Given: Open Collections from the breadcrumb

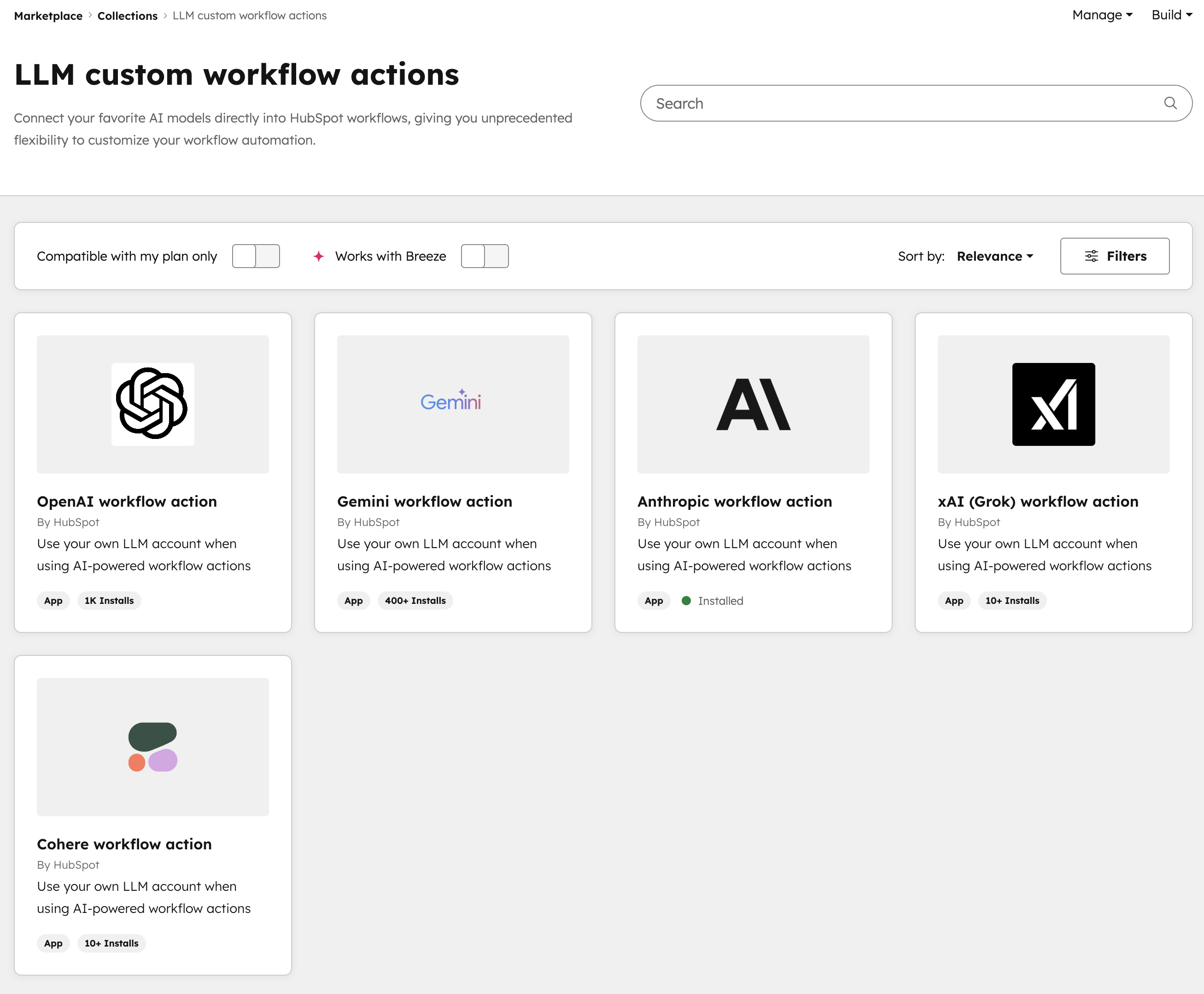Looking at the screenshot, I should coord(127,16).
